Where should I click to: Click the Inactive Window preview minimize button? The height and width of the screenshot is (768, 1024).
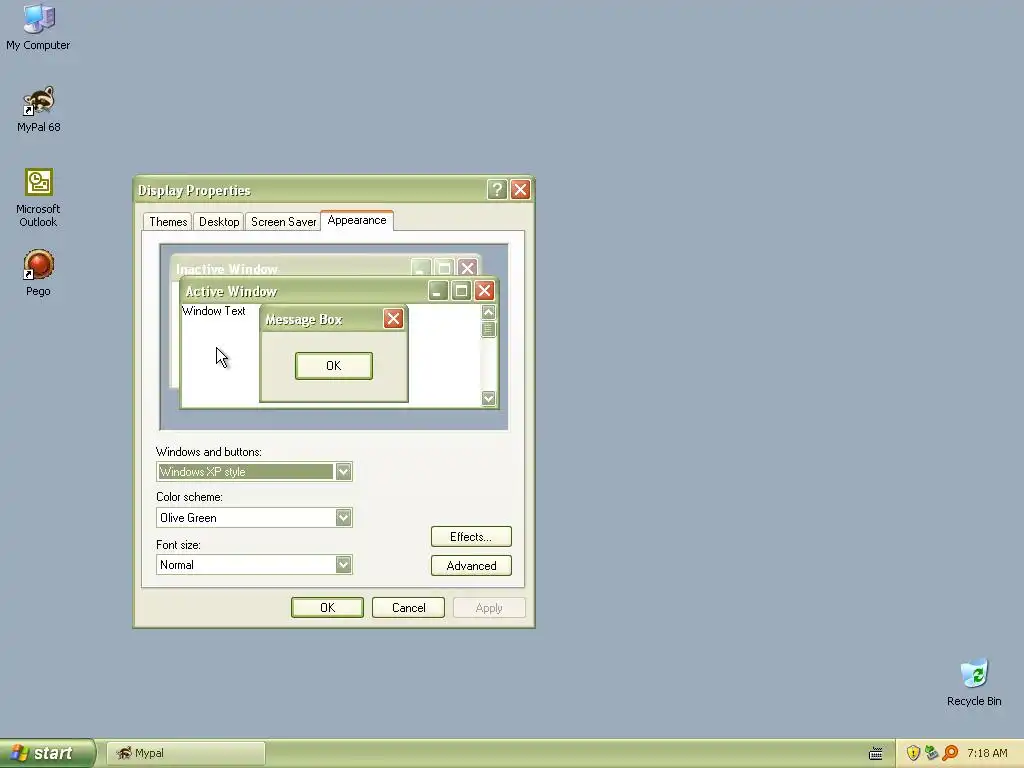tap(421, 268)
